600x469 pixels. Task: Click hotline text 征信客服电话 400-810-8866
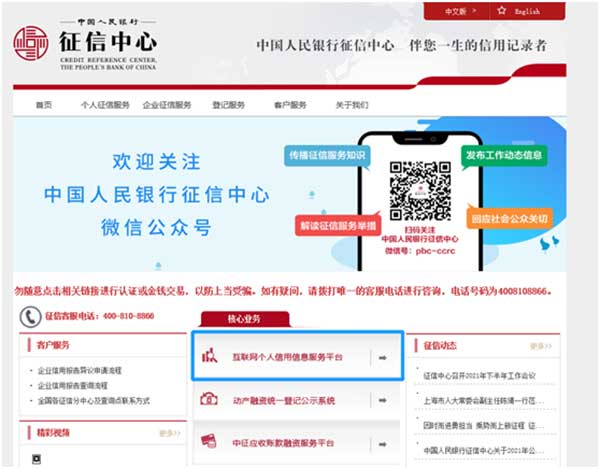[x=99, y=316]
